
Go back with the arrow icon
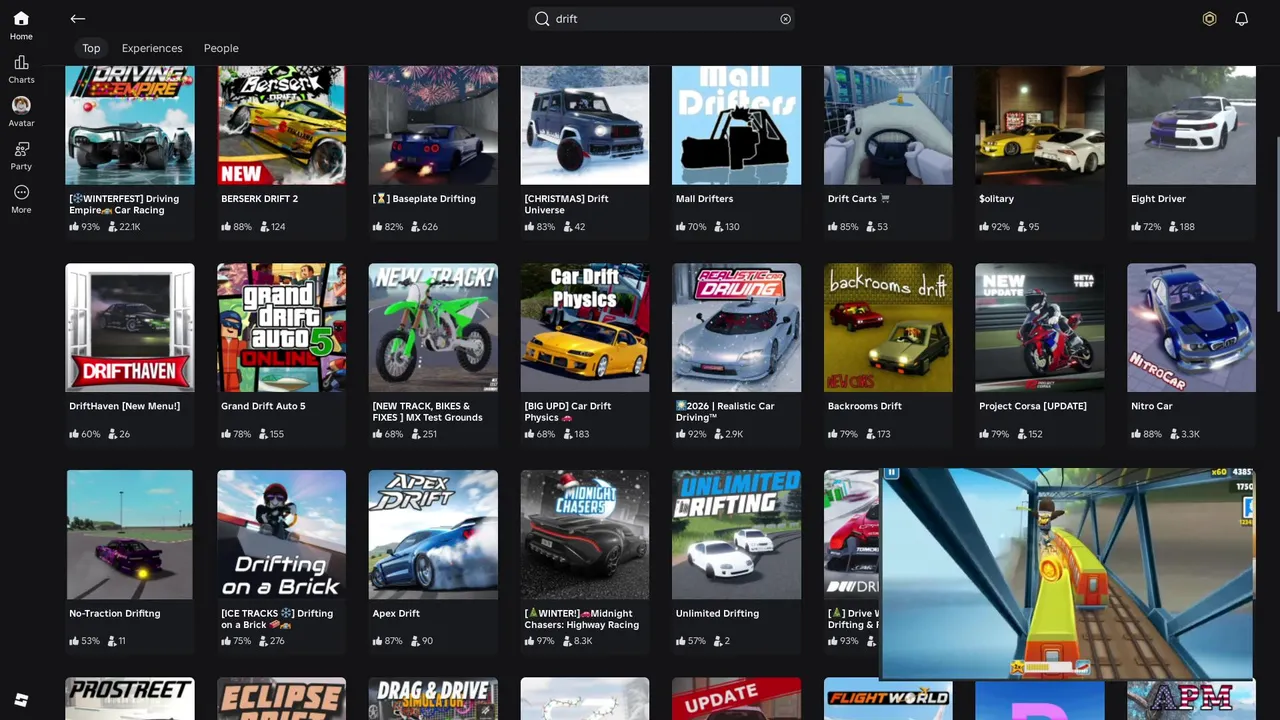(77, 19)
